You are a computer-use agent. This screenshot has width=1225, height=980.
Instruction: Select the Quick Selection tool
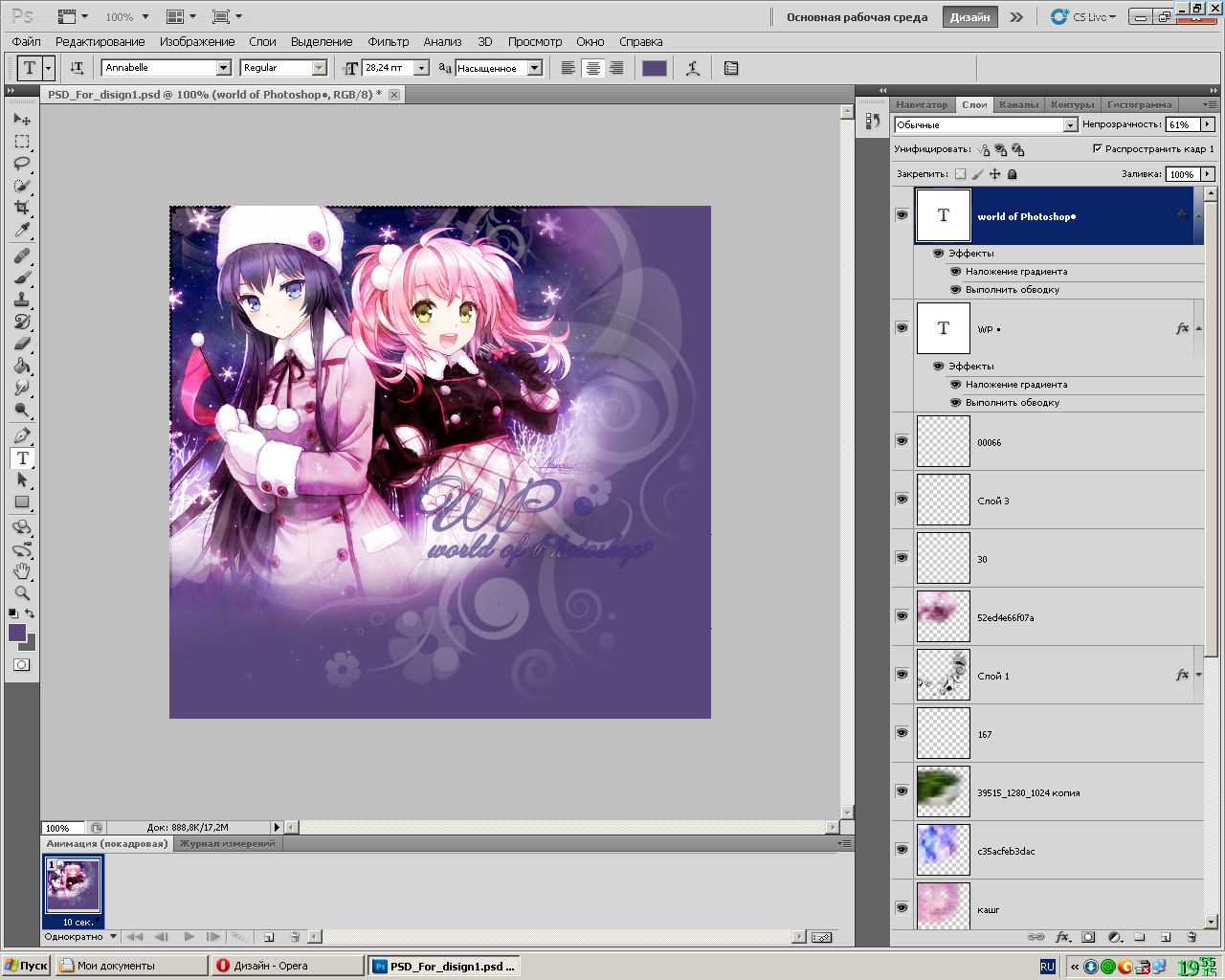coord(22,185)
